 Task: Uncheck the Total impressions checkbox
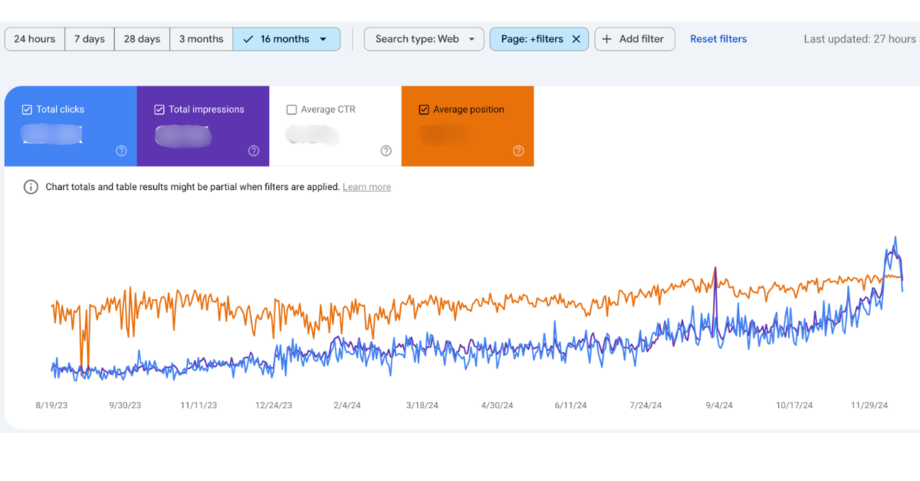pos(159,110)
